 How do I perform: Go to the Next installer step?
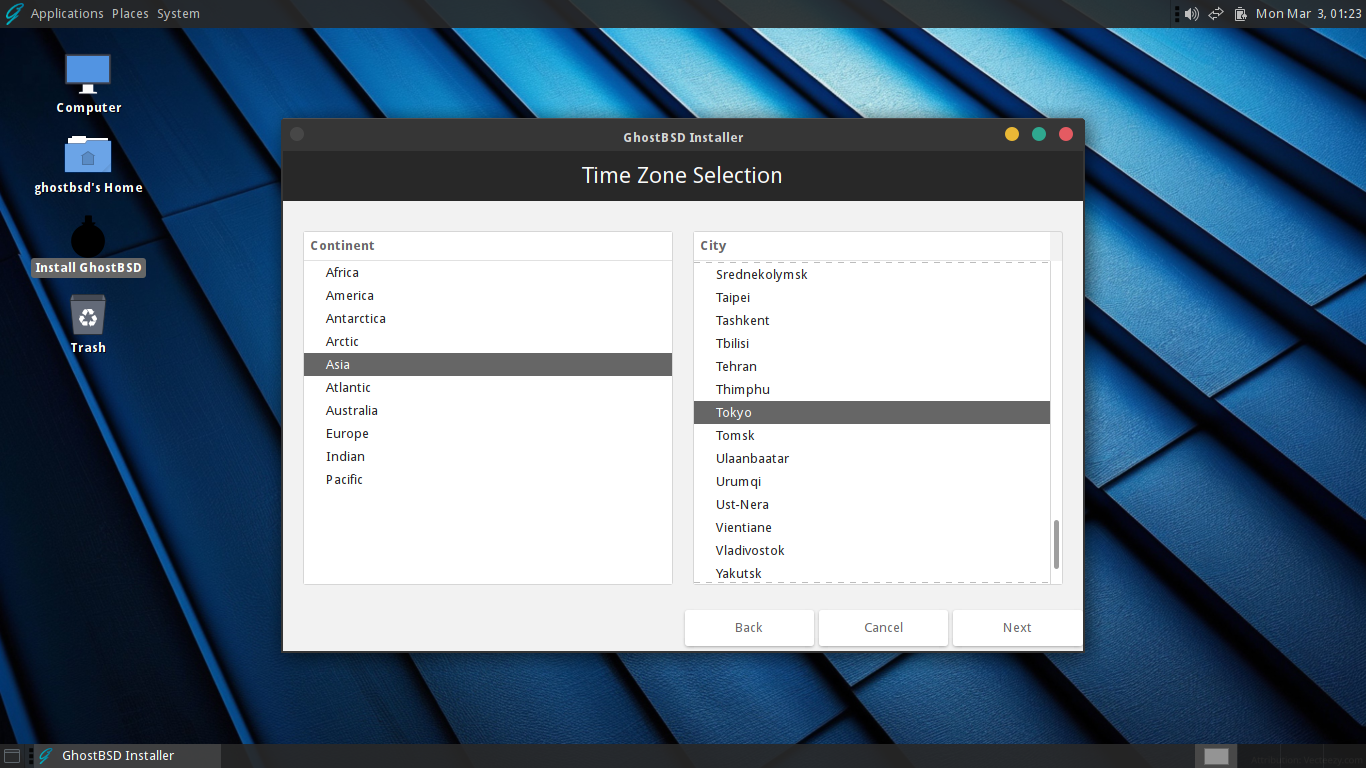(x=1017, y=628)
